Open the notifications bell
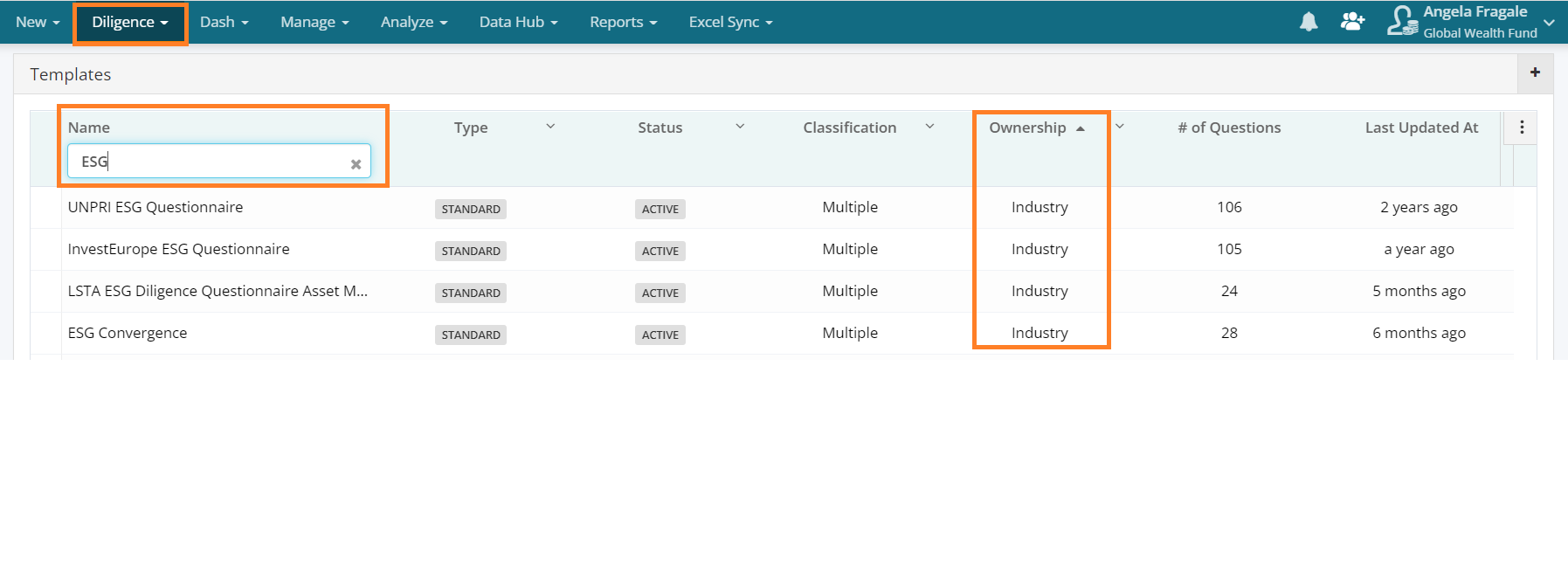Image resolution: width=1568 pixels, height=566 pixels. point(1309,22)
